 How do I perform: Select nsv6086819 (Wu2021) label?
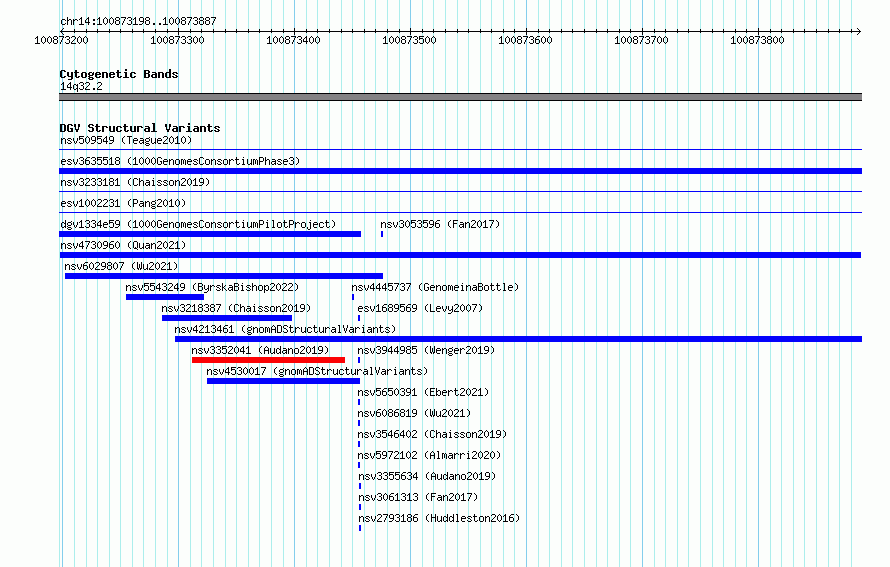coord(414,413)
